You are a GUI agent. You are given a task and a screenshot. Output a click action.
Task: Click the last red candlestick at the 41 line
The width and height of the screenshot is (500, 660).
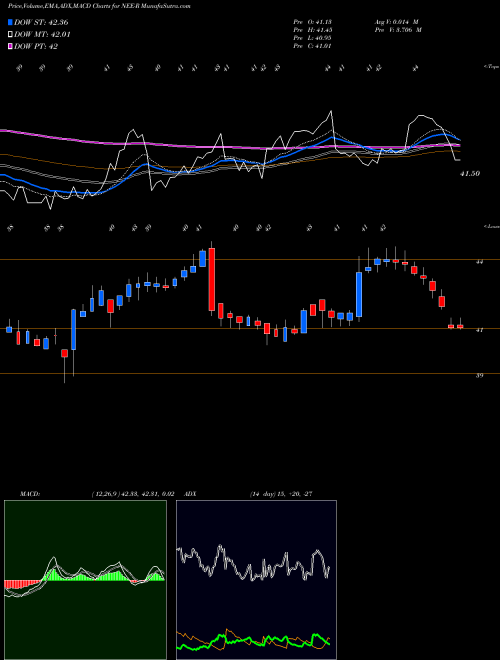(x=460, y=326)
